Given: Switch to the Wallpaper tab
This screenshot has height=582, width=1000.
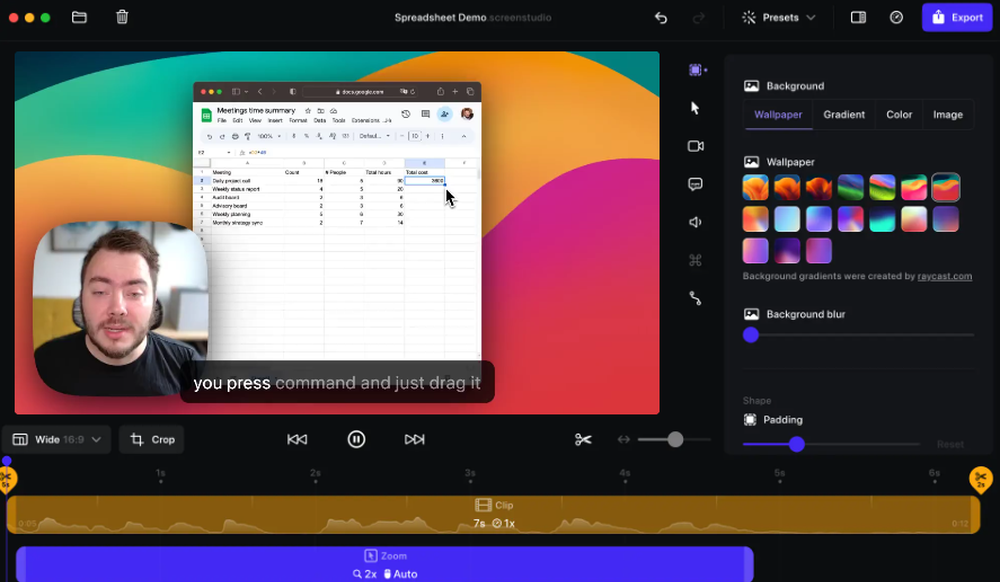Looking at the screenshot, I should [x=778, y=115].
